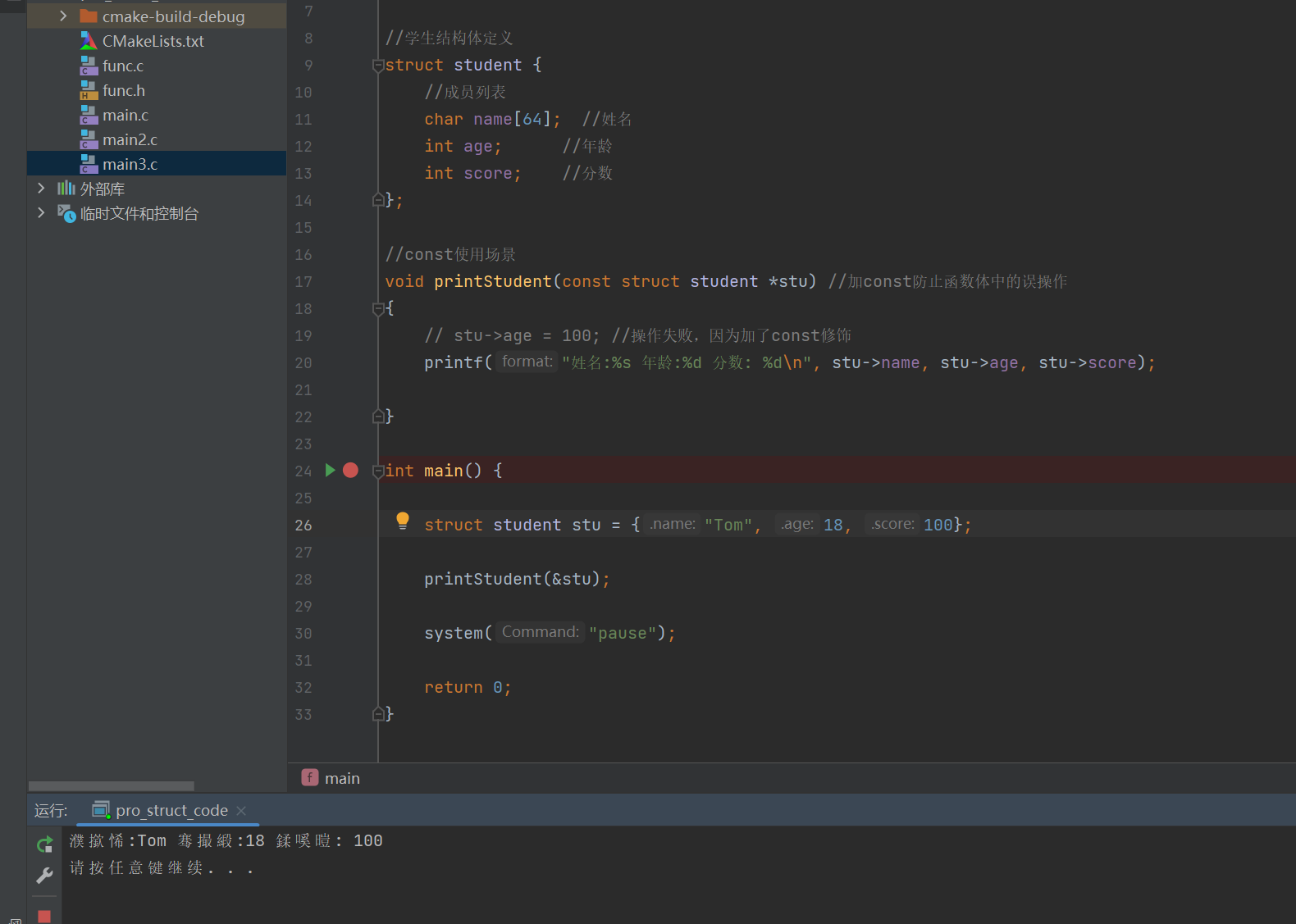Click the cmake-build-debug folder icon
Image resolution: width=1296 pixels, height=924 pixels.
(89, 16)
